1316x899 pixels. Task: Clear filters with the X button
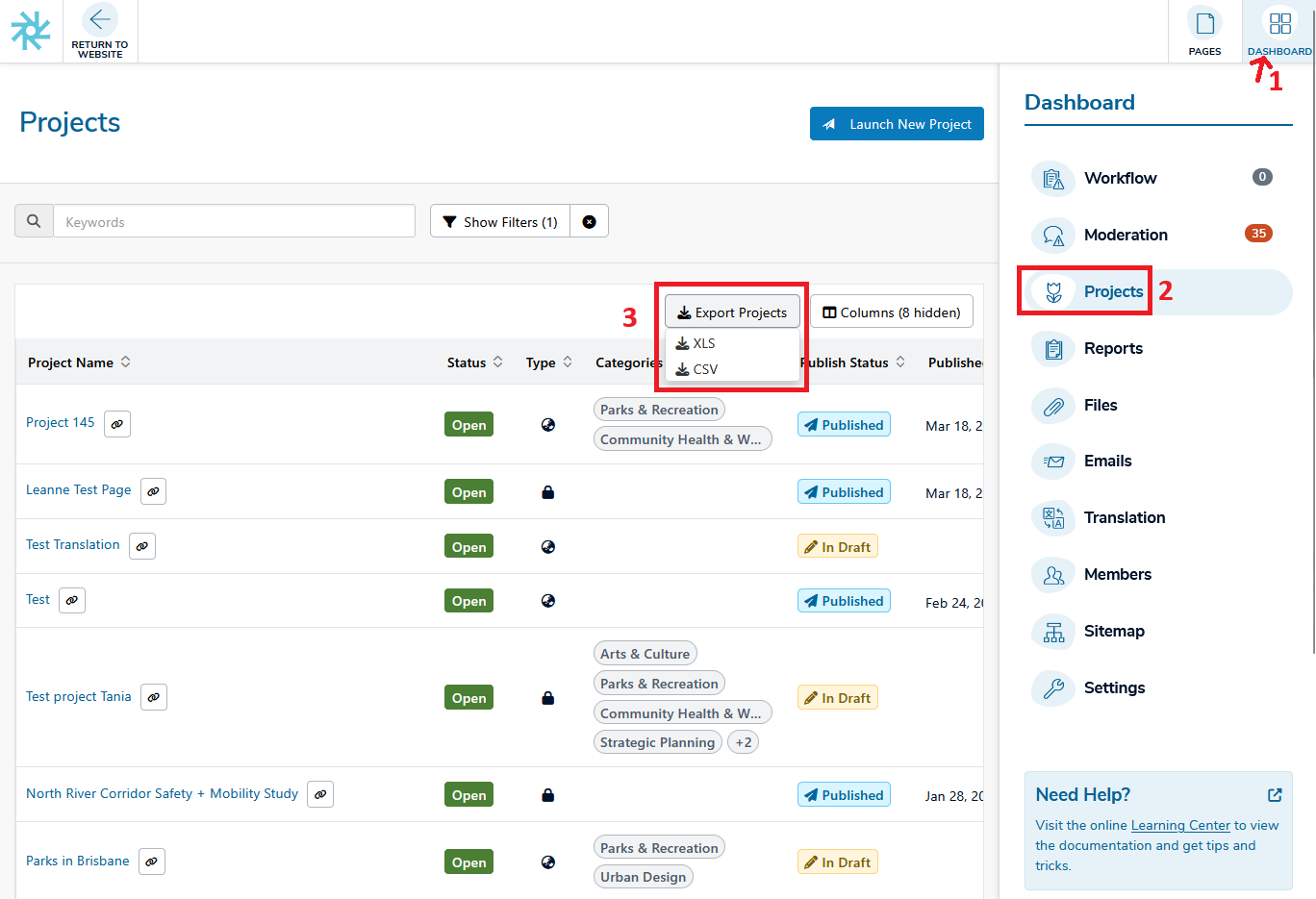coord(589,222)
